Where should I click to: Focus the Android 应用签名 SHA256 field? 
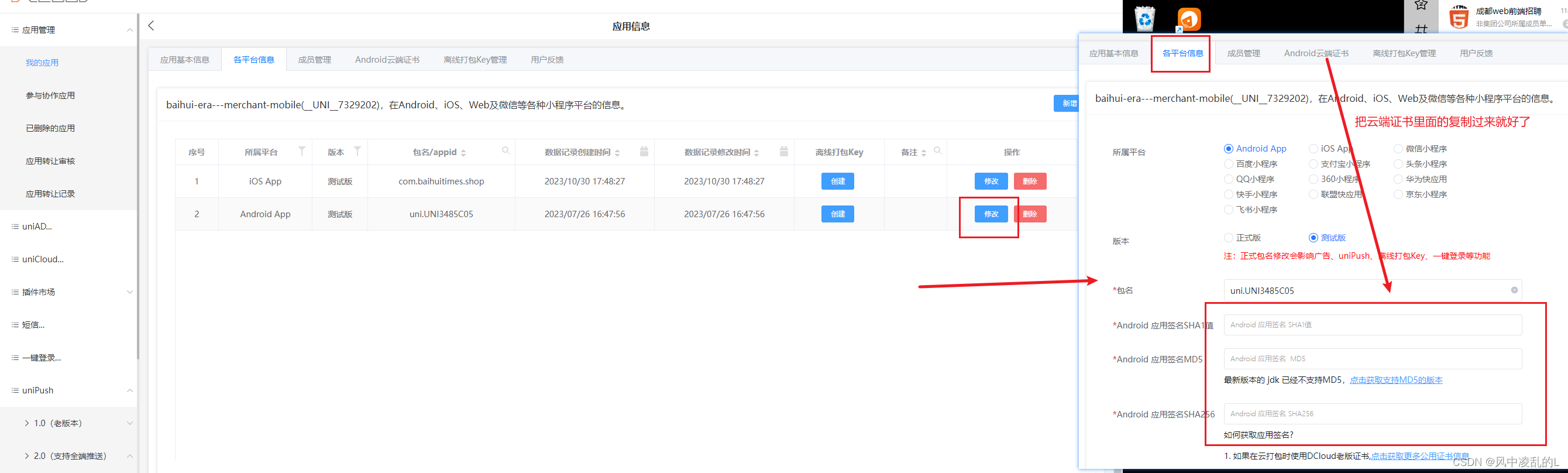tap(1373, 414)
